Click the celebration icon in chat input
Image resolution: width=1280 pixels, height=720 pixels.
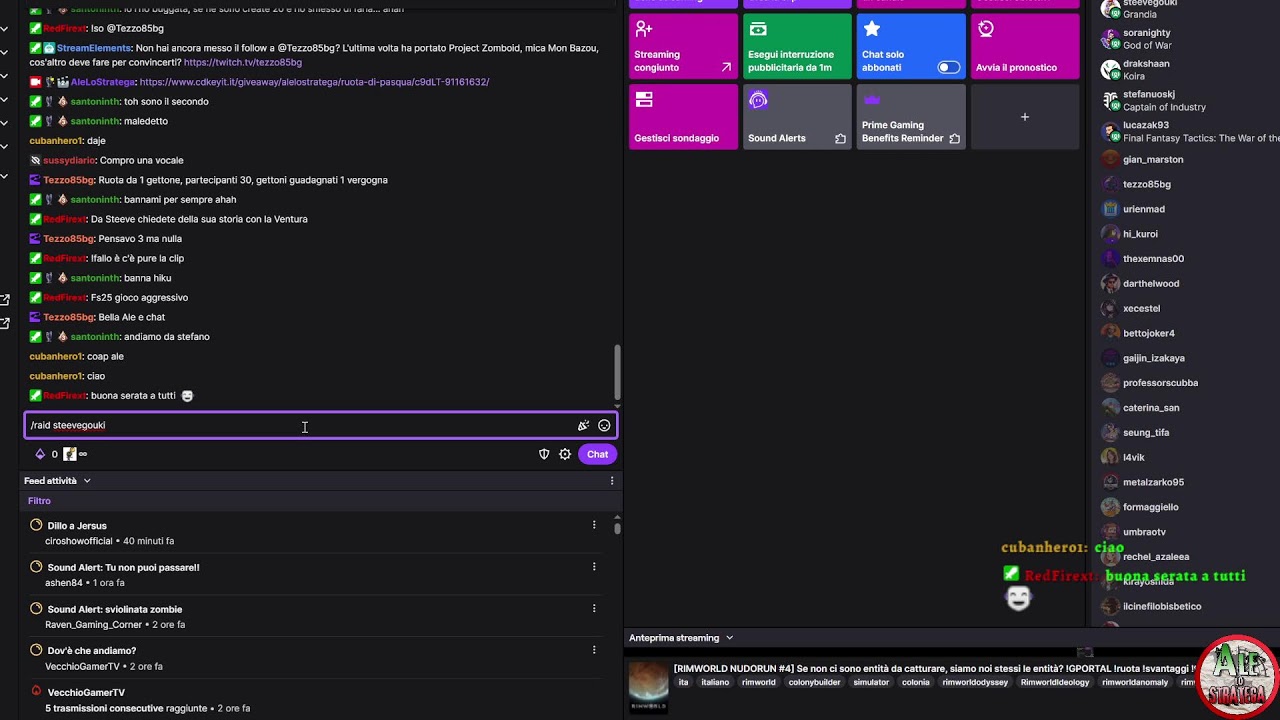point(583,425)
